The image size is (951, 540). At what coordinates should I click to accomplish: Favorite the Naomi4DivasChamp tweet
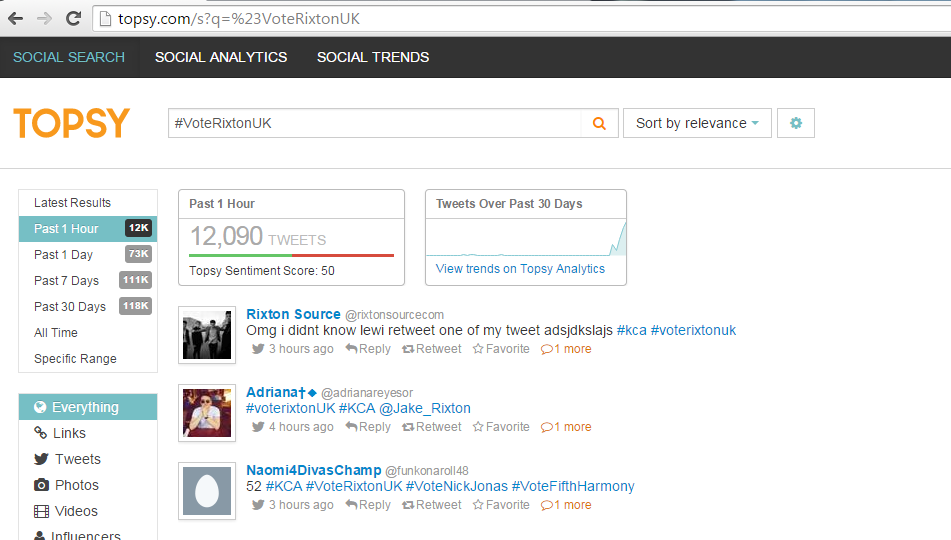click(x=501, y=505)
